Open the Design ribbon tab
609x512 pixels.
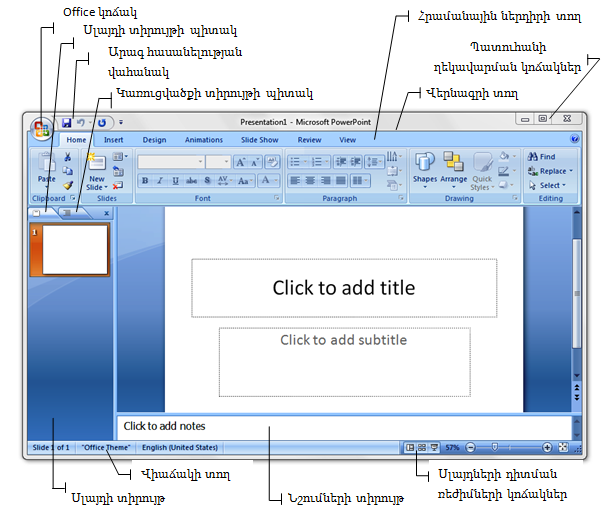coord(154,140)
